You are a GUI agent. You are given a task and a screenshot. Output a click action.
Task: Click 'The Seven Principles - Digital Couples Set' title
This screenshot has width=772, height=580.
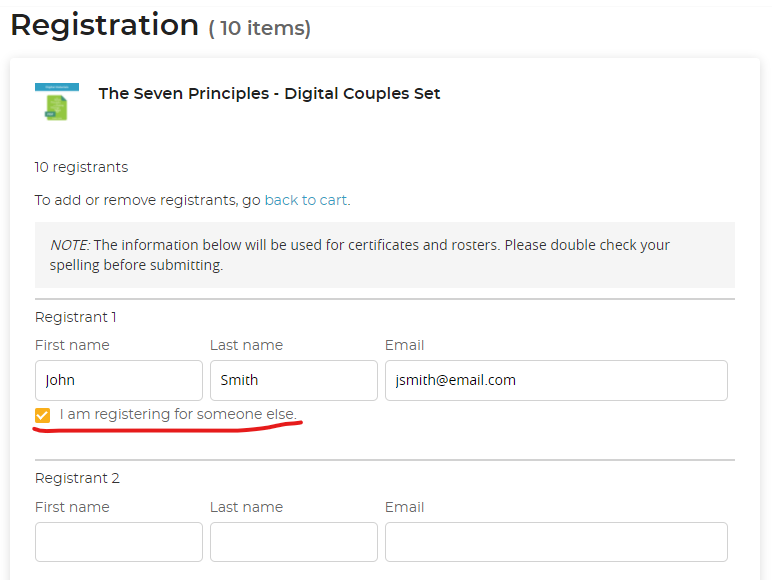pos(269,94)
